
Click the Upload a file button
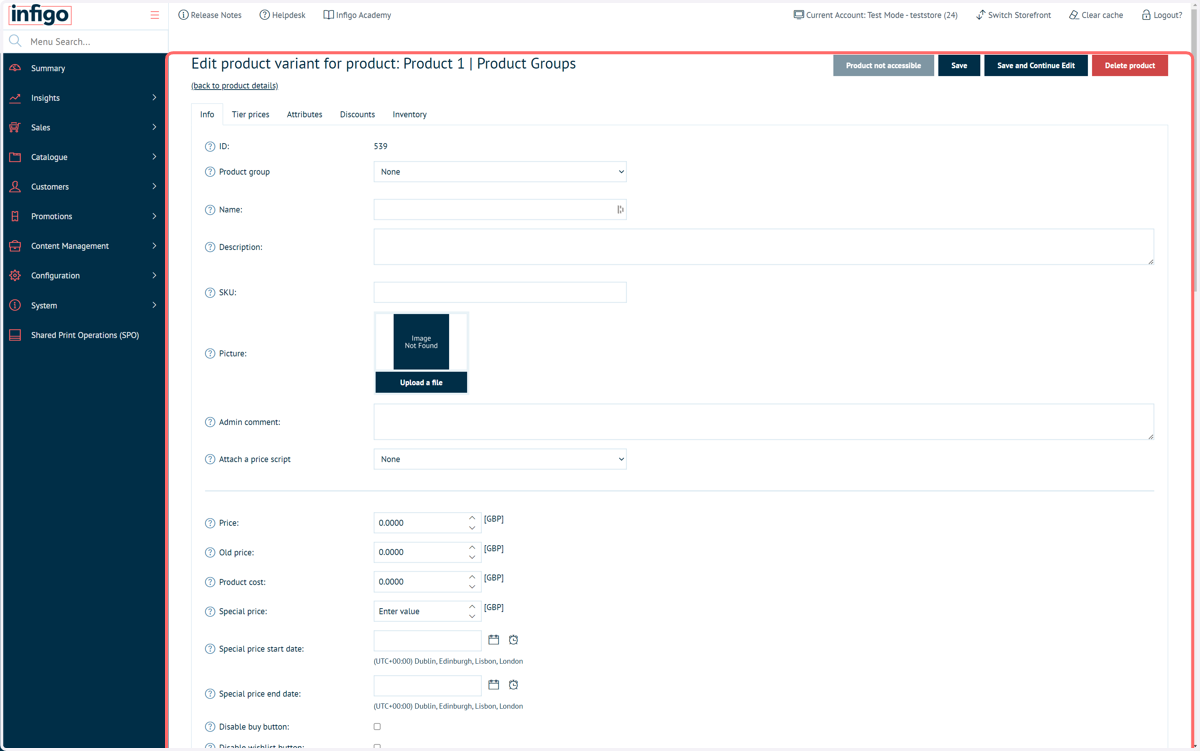421,382
